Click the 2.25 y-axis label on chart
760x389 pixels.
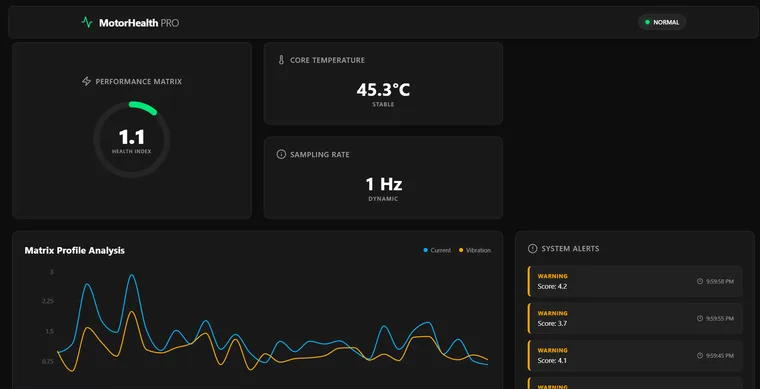pos(48,301)
